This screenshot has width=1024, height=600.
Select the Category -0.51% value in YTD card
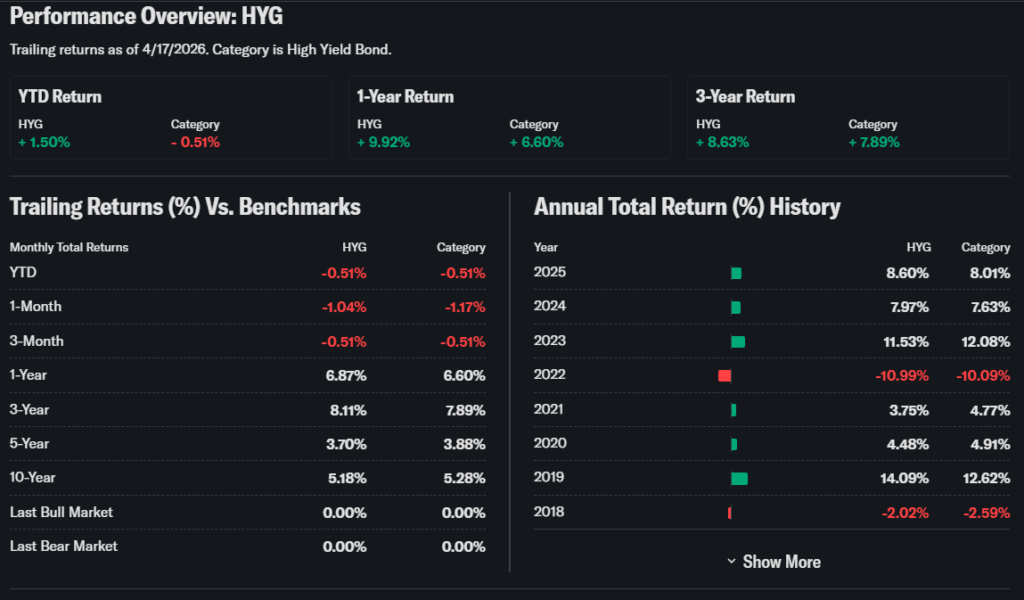tap(195, 142)
